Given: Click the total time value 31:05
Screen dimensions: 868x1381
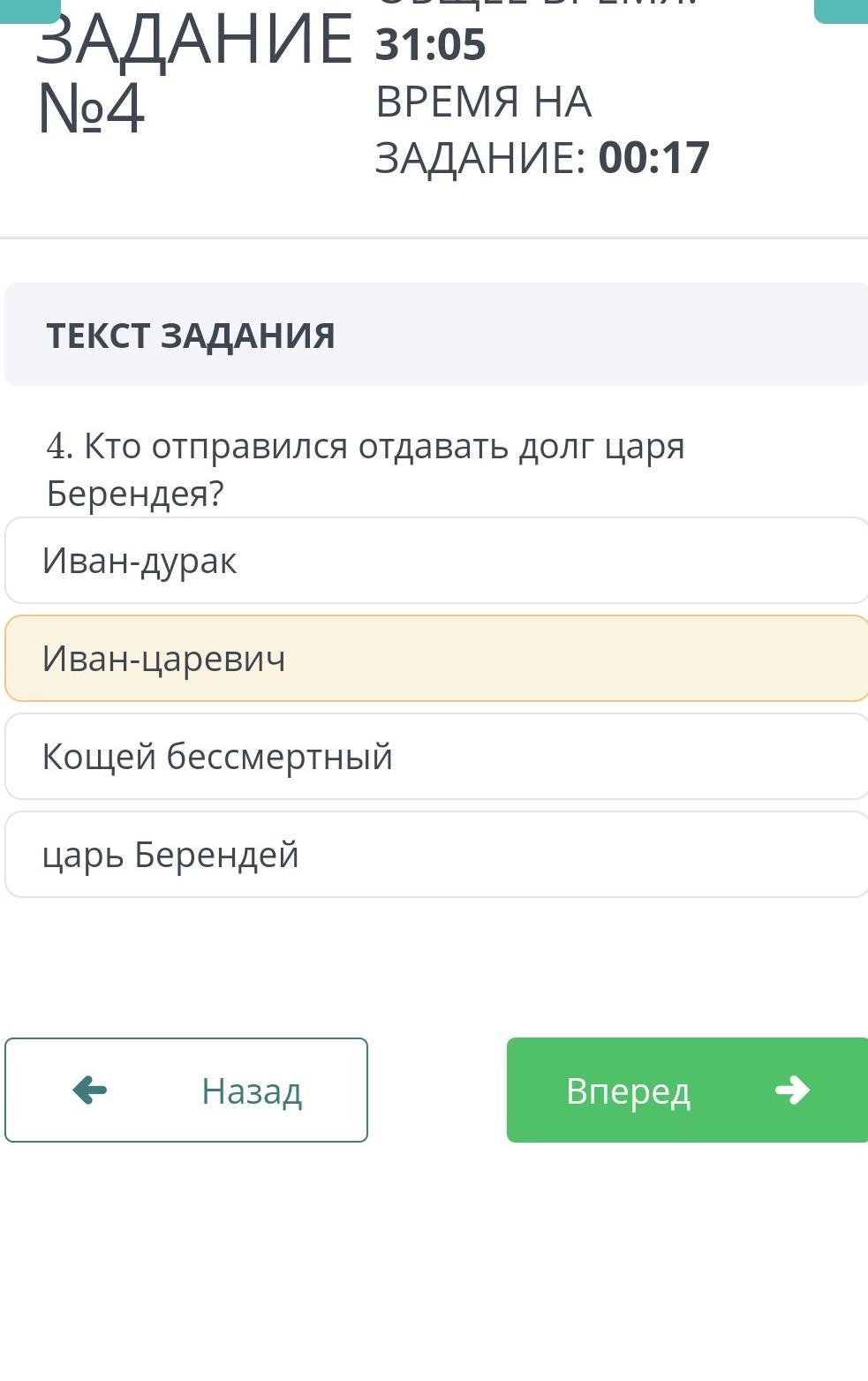Looking at the screenshot, I should click(430, 45).
